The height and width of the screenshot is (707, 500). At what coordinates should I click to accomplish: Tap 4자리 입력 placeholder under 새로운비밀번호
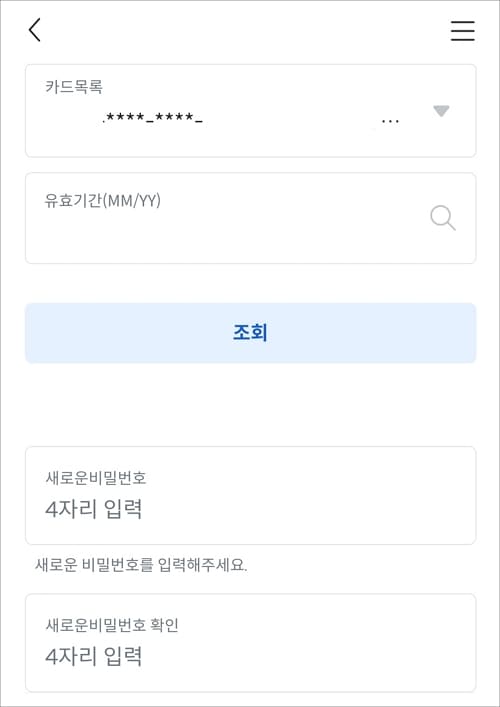click(x=94, y=509)
